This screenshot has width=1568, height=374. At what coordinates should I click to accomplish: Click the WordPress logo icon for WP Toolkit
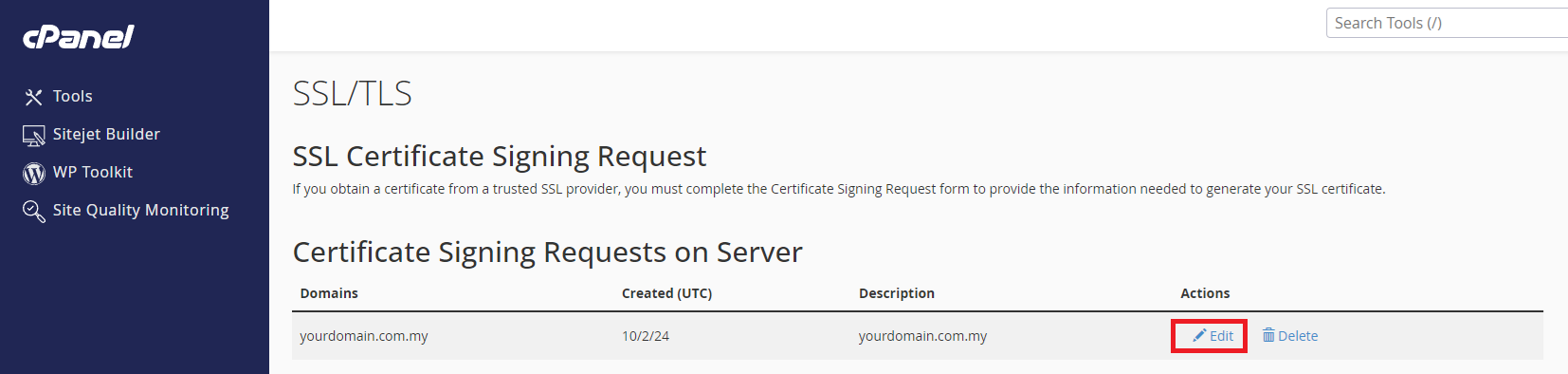coord(34,173)
